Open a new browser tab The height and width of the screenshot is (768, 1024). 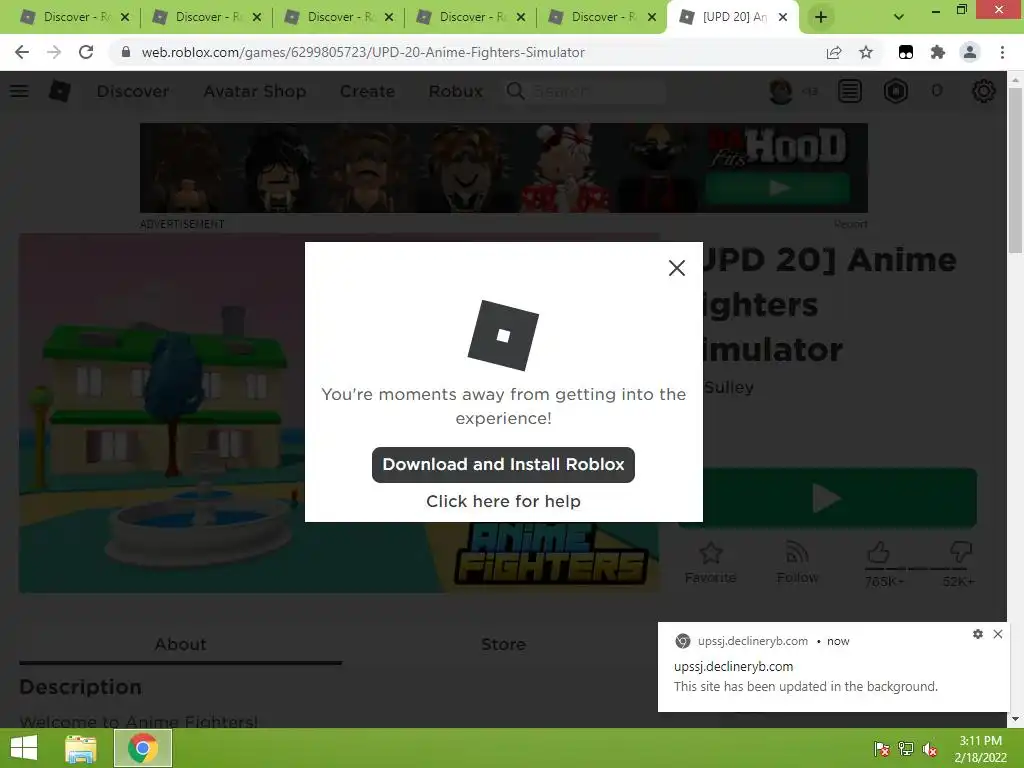[x=821, y=17]
